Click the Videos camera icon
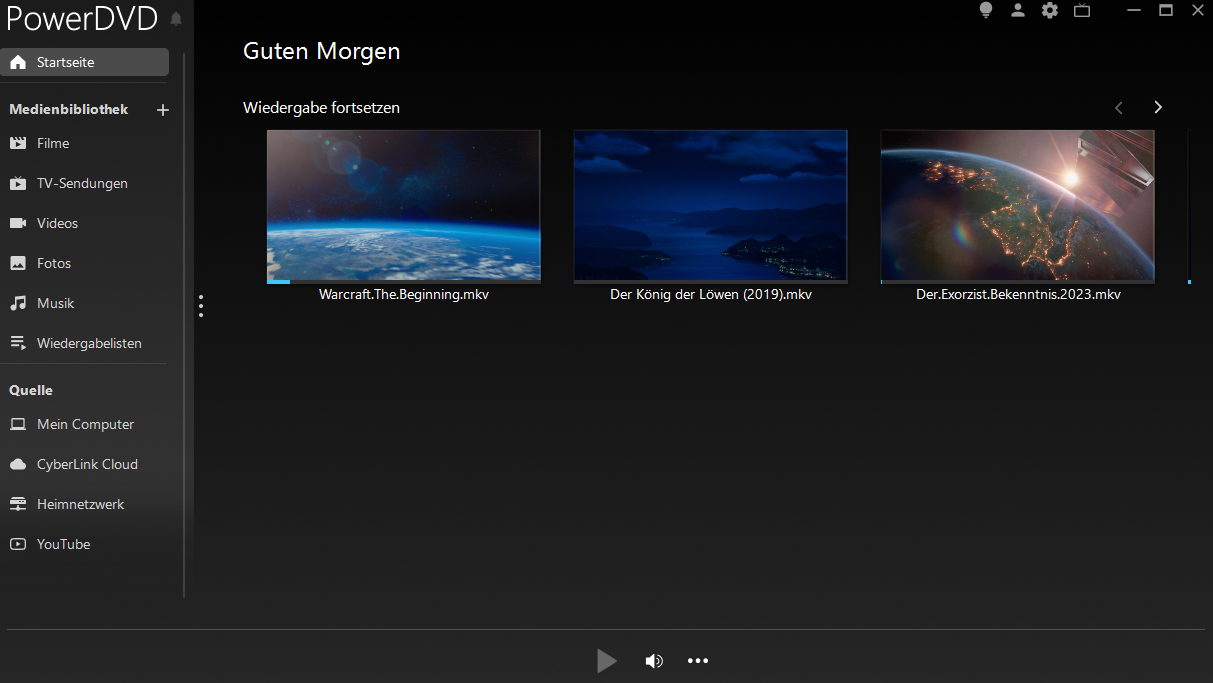Viewport: 1213px width, 683px height. click(x=18, y=223)
